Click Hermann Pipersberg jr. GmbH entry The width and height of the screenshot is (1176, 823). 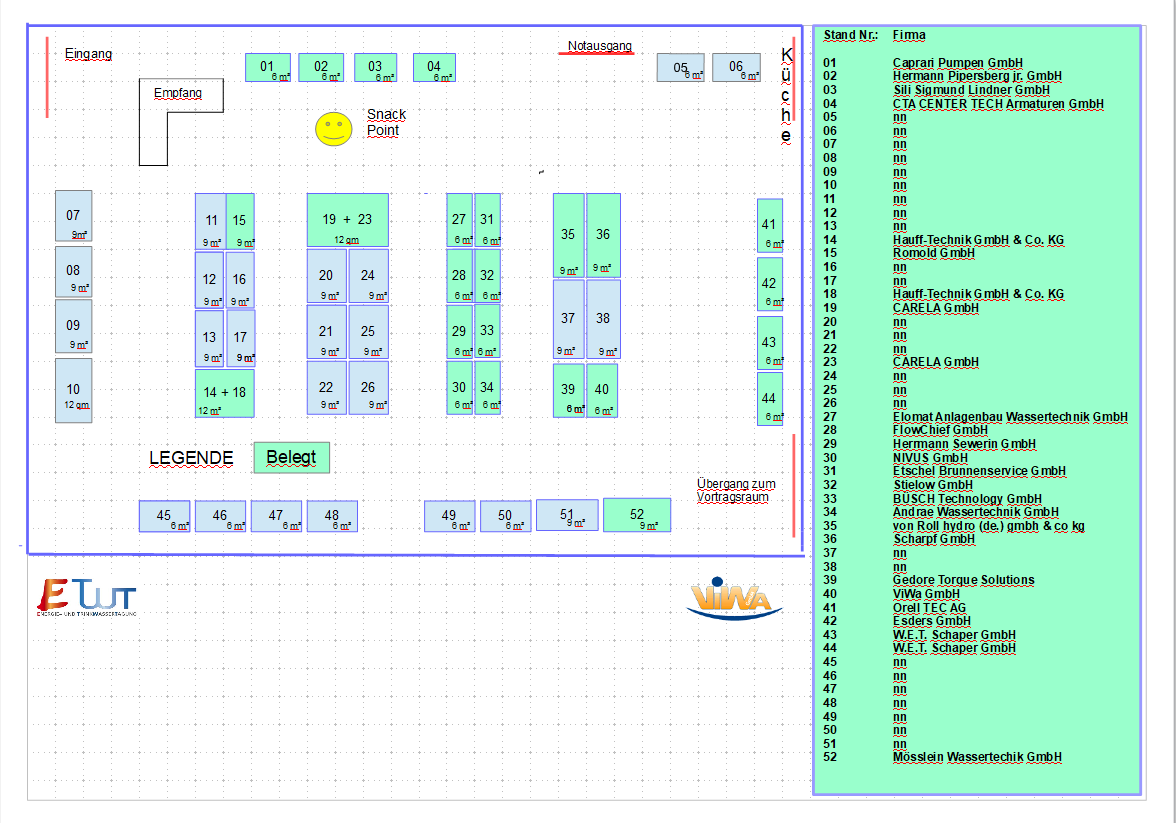tap(977, 76)
